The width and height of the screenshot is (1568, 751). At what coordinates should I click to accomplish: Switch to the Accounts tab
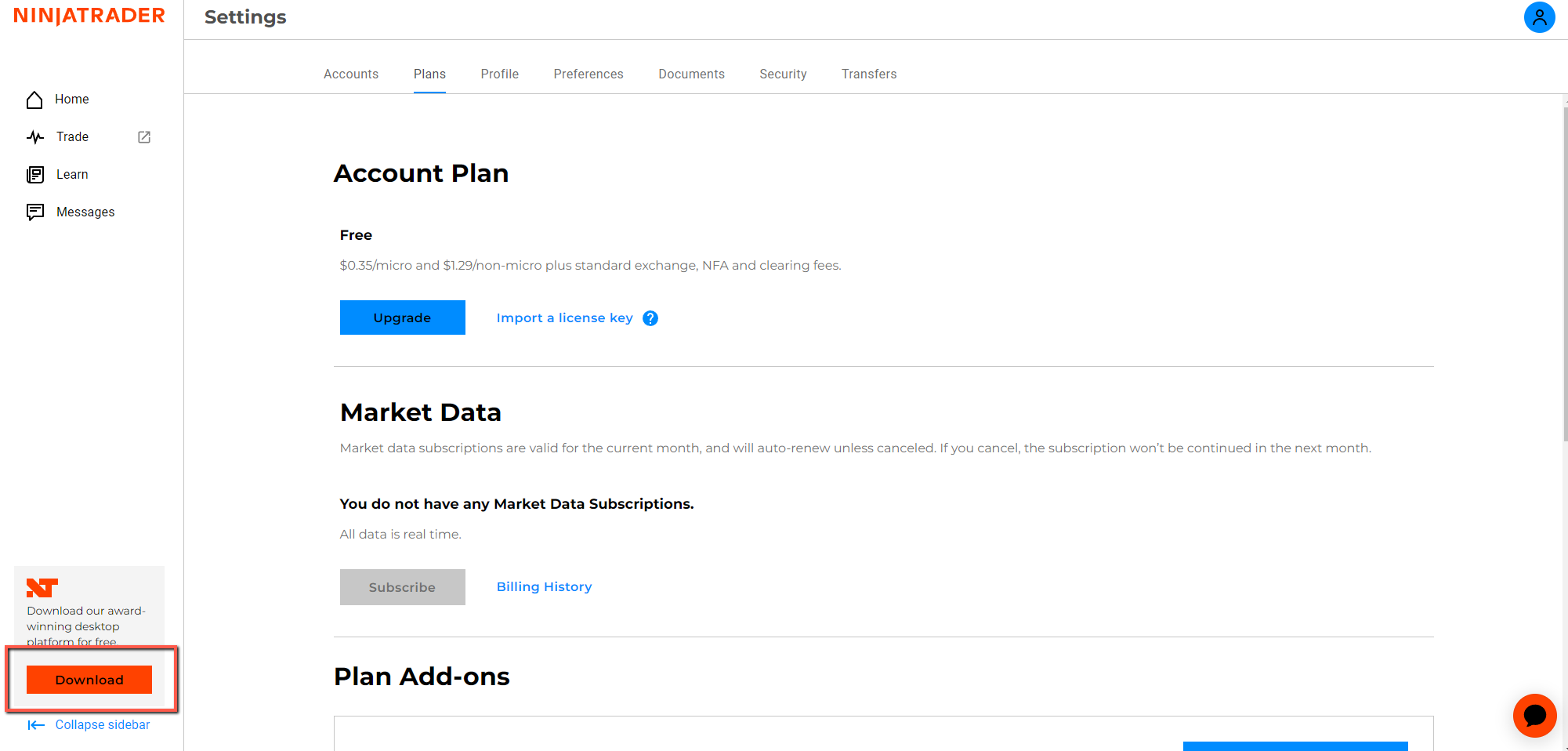coord(351,74)
